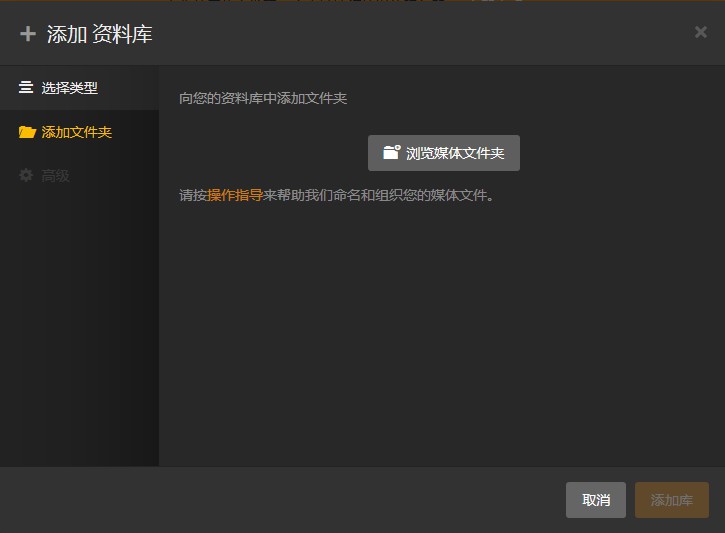725x533 pixels.
Task: Open the 操作指导 link
Action: (235, 195)
